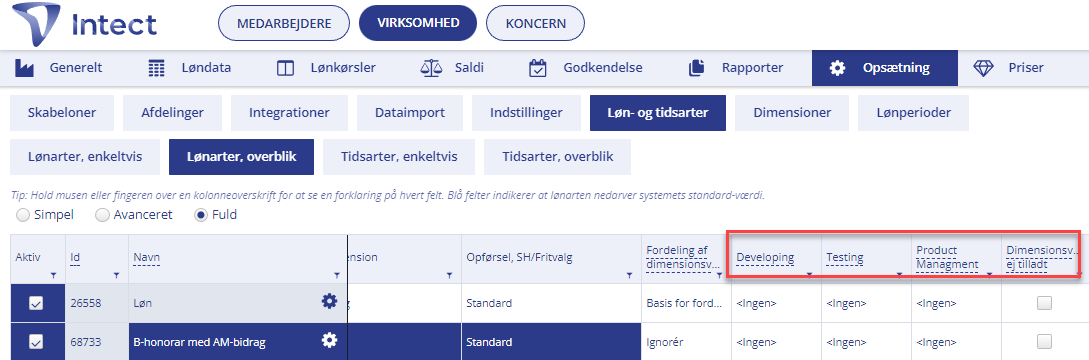1089x360 pixels.
Task: Click the factory icon beside Generelt
Action: click(24, 68)
